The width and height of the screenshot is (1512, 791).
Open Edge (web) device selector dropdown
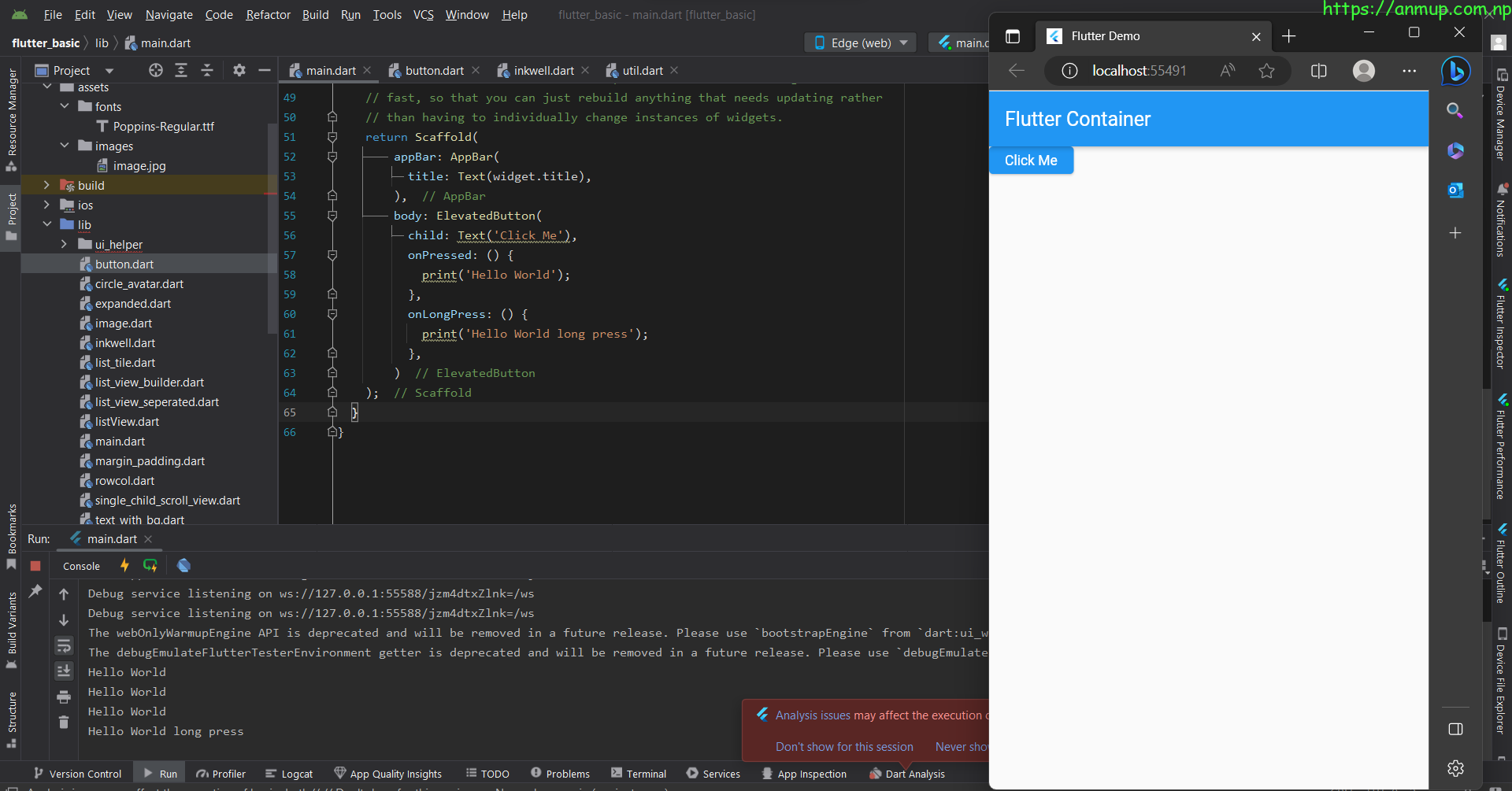click(861, 43)
